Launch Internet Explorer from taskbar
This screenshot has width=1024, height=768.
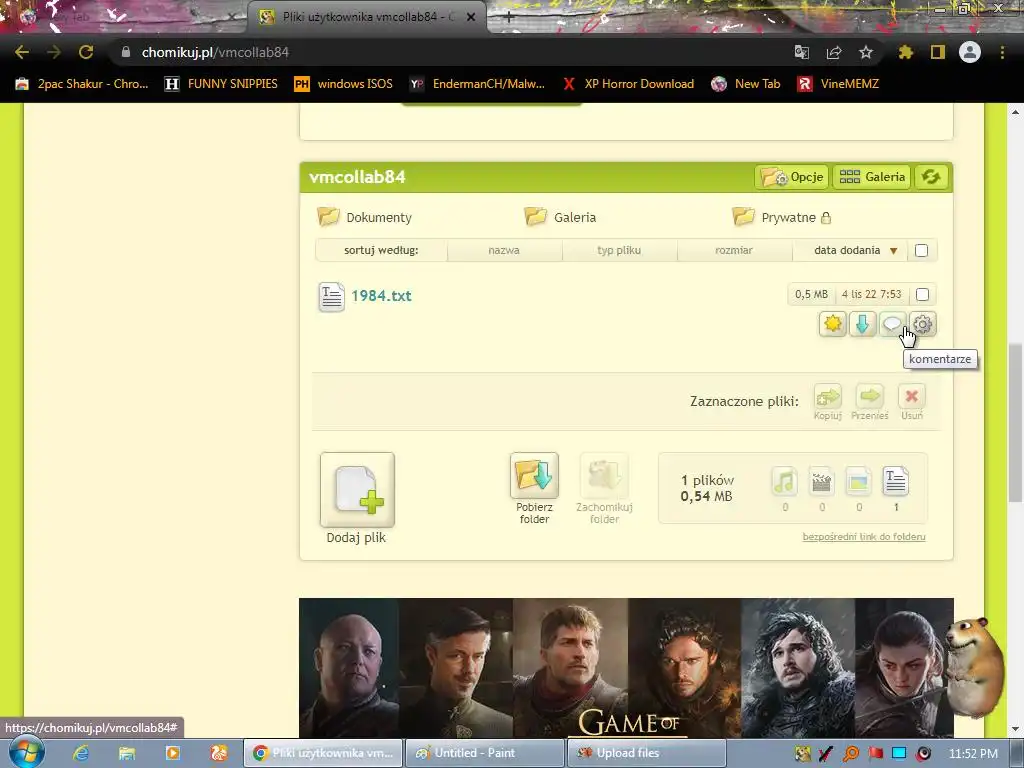pos(81,753)
